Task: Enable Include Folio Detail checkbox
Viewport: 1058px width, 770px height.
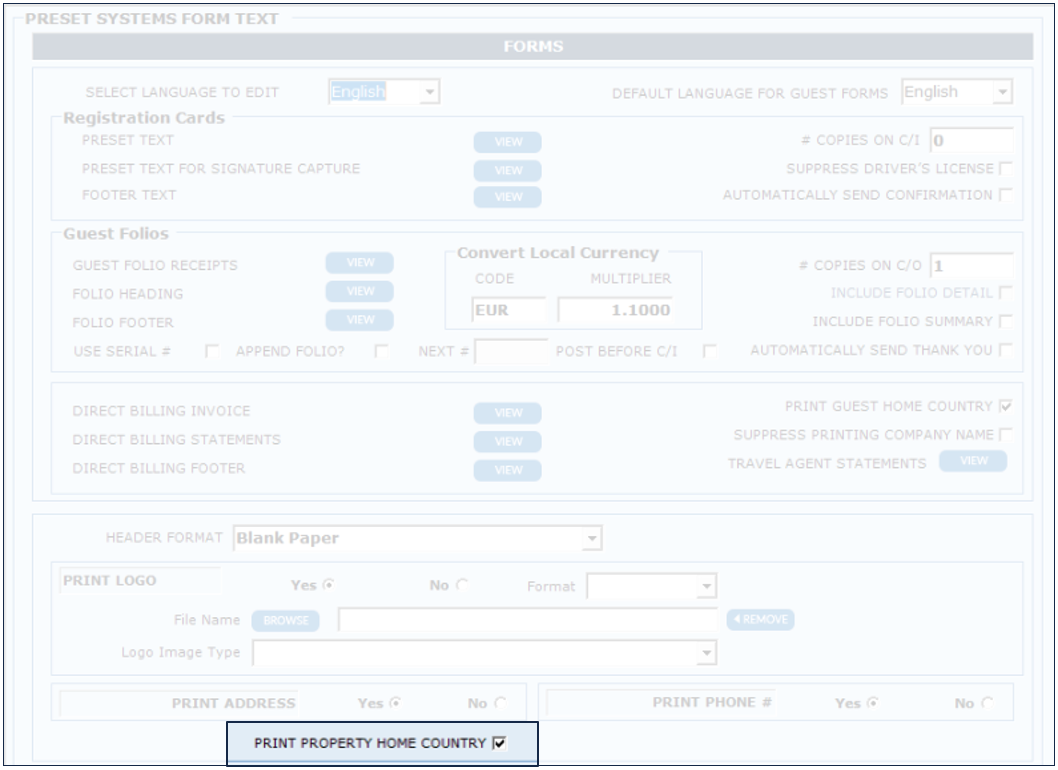Action: (x=1005, y=293)
